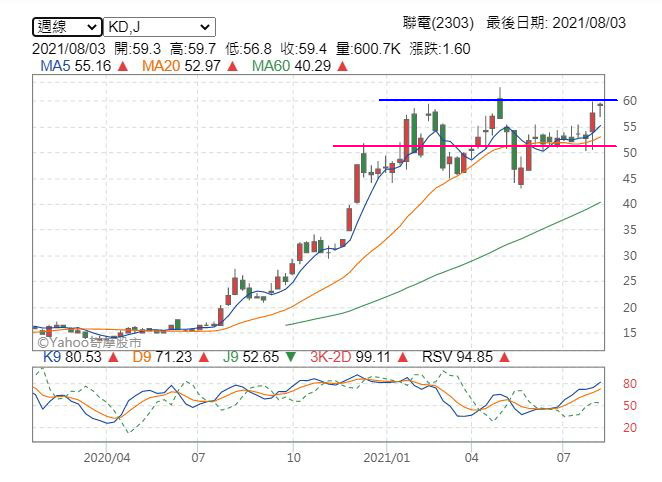Click the 80 level on KD axis
Screen dimensions: 662x482
tap(629, 384)
